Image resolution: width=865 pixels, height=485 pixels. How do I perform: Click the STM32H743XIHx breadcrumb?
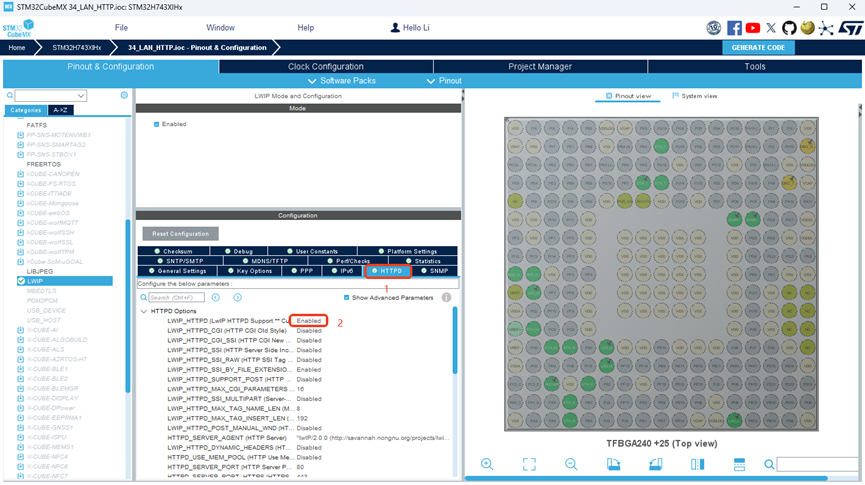77,47
